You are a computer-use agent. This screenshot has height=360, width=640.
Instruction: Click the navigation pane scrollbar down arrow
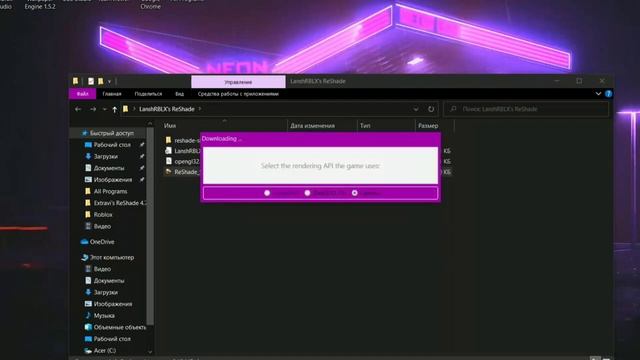(x=150, y=351)
